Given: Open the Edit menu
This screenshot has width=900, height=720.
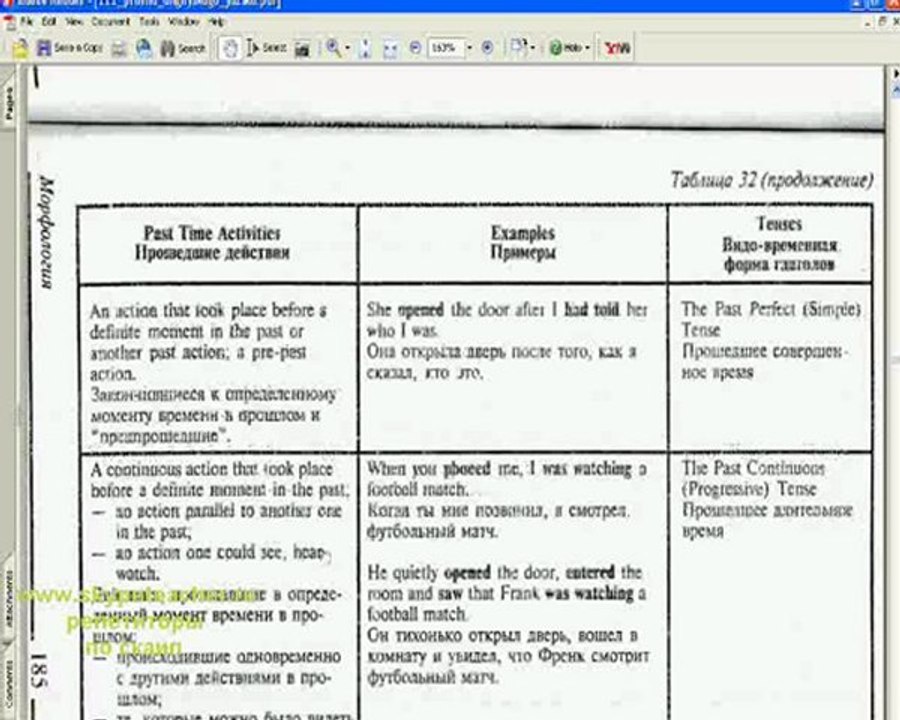Looking at the screenshot, I should pyautogui.click(x=49, y=22).
